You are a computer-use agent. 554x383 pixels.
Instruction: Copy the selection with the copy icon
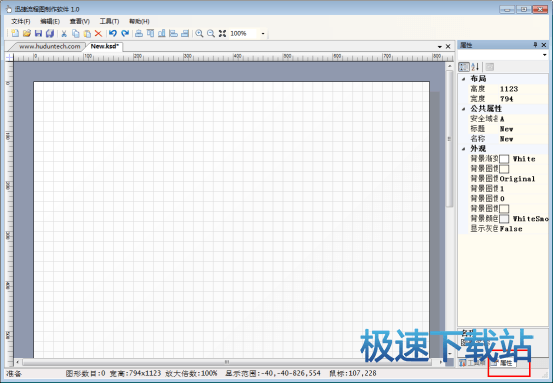[x=76, y=34]
